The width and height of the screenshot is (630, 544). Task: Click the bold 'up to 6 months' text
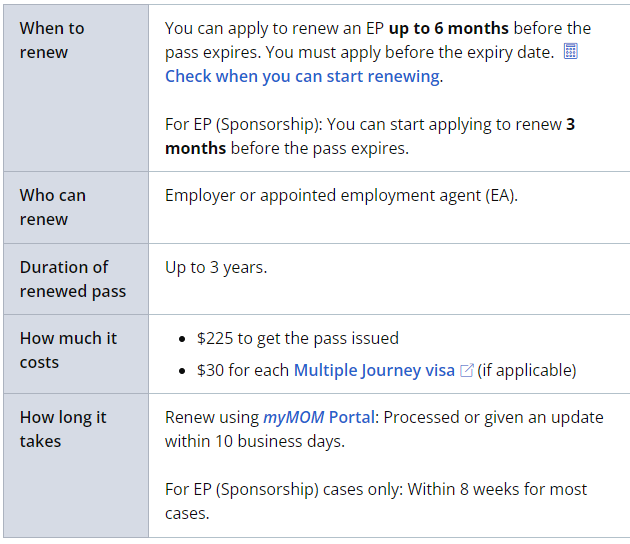449,28
